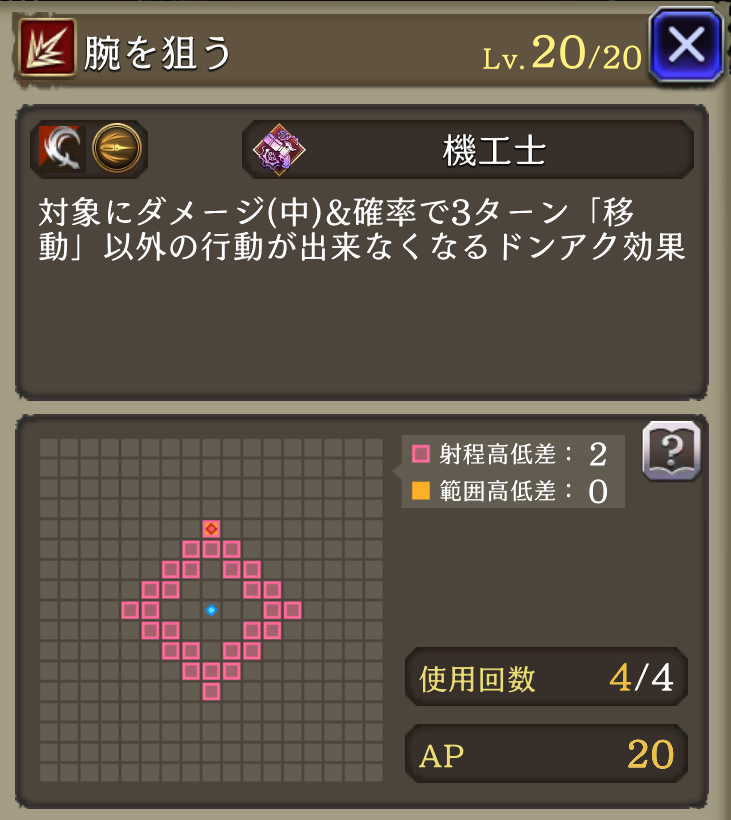The image size is (731, 820).
Task: Close the skill detail window
Action: (687, 45)
